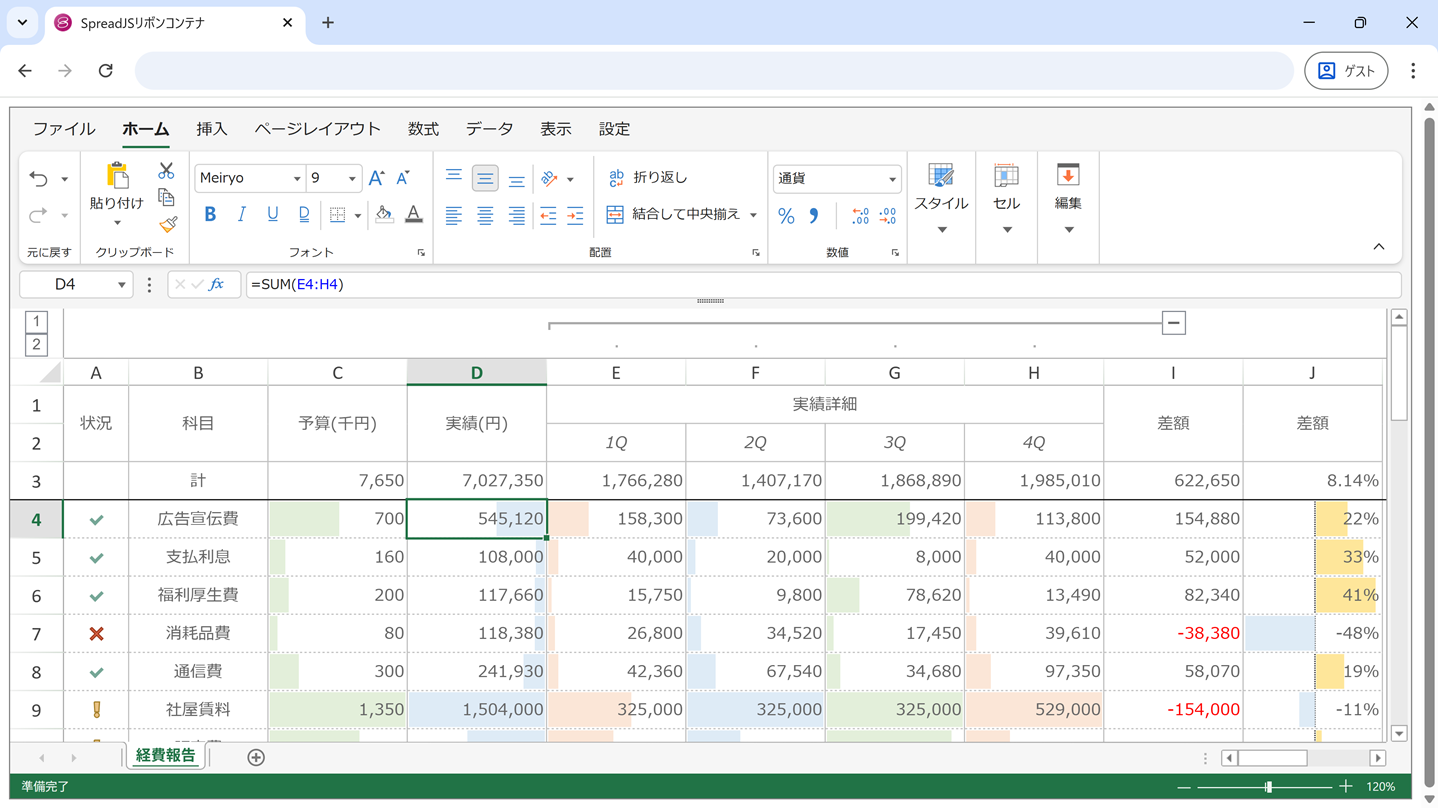Click outline level 1 button
The image size is (1438, 808).
pos(36,321)
